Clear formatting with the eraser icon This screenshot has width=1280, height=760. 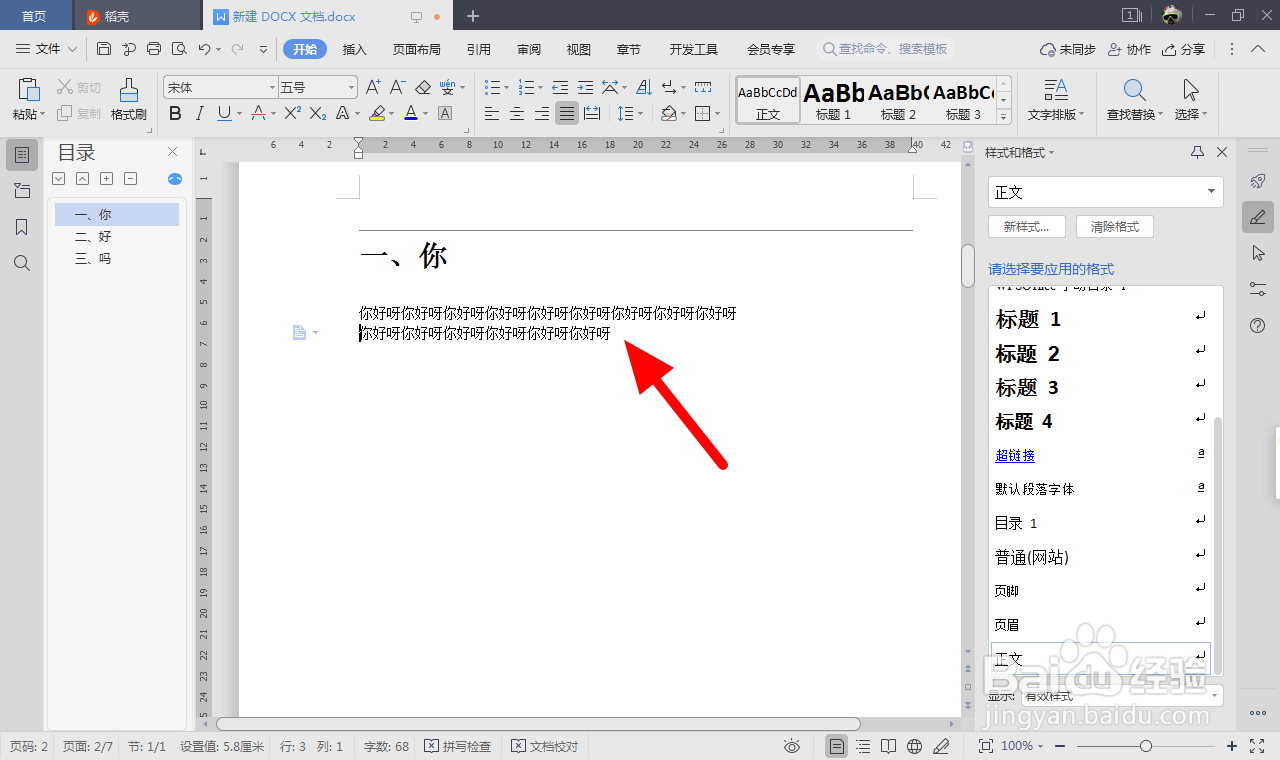[x=422, y=88]
